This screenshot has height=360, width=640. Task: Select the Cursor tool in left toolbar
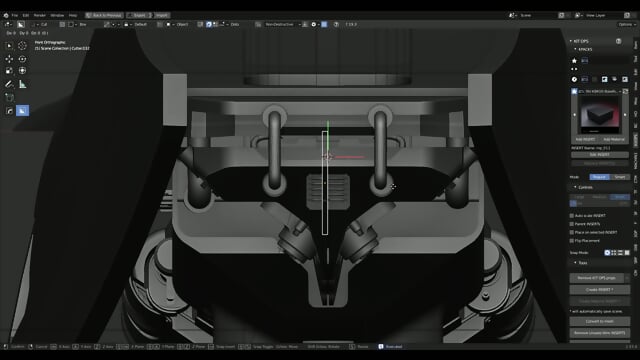[22, 46]
